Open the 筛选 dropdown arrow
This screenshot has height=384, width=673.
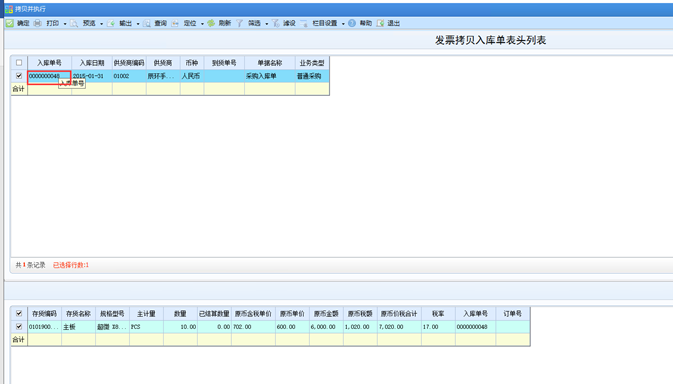[x=267, y=24]
